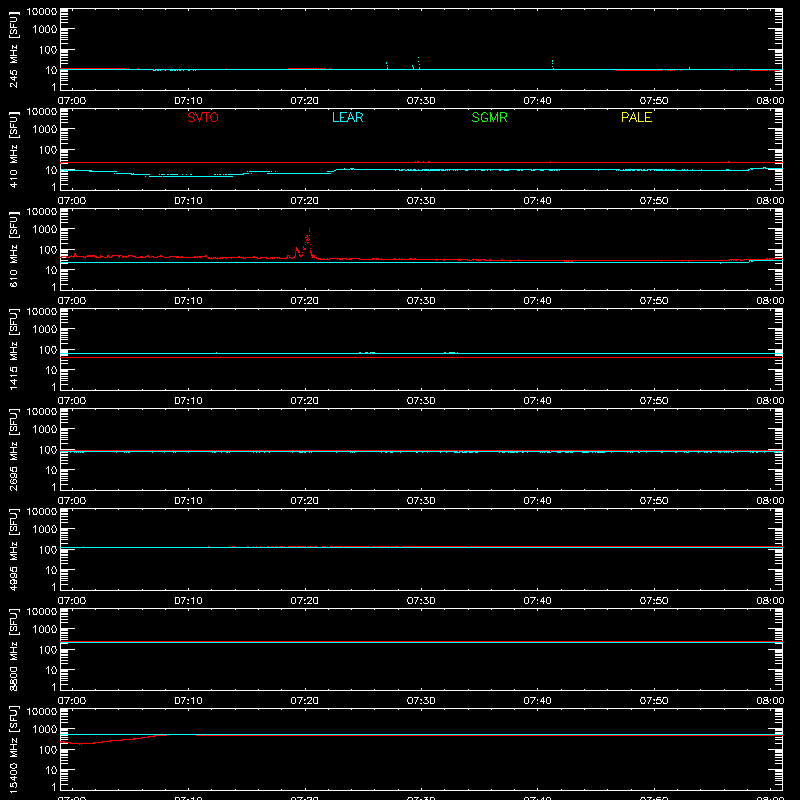Click the 07:50 tick label under 8800 MHz panel

654,701
